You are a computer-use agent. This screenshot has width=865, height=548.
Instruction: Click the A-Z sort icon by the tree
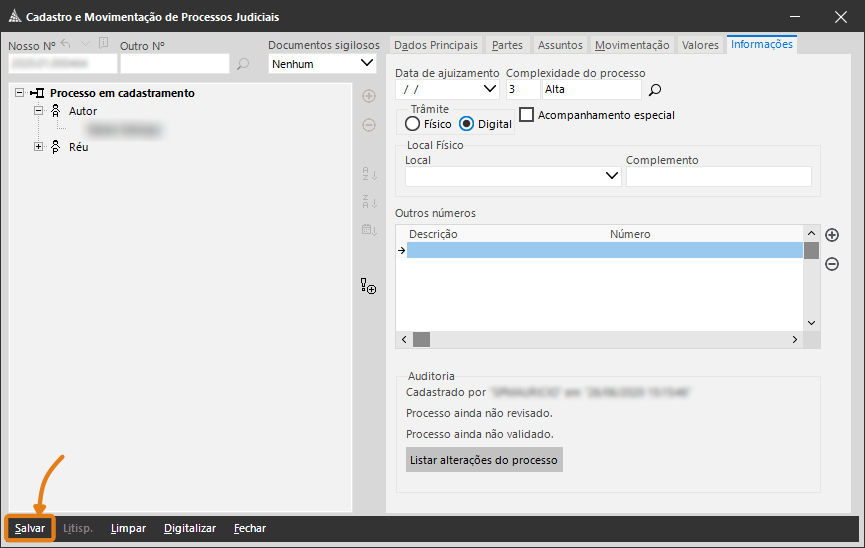coord(368,174)
